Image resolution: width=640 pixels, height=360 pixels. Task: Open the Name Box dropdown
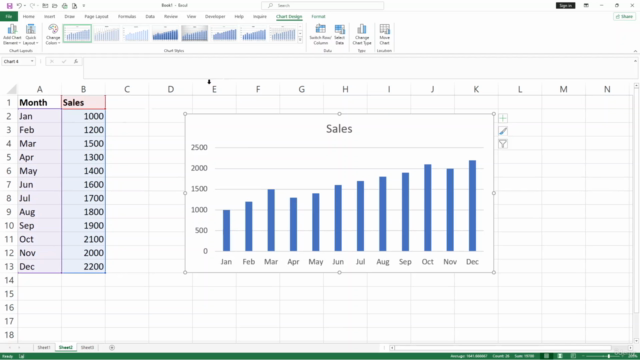pyautogui.click(x=32, y=61)
